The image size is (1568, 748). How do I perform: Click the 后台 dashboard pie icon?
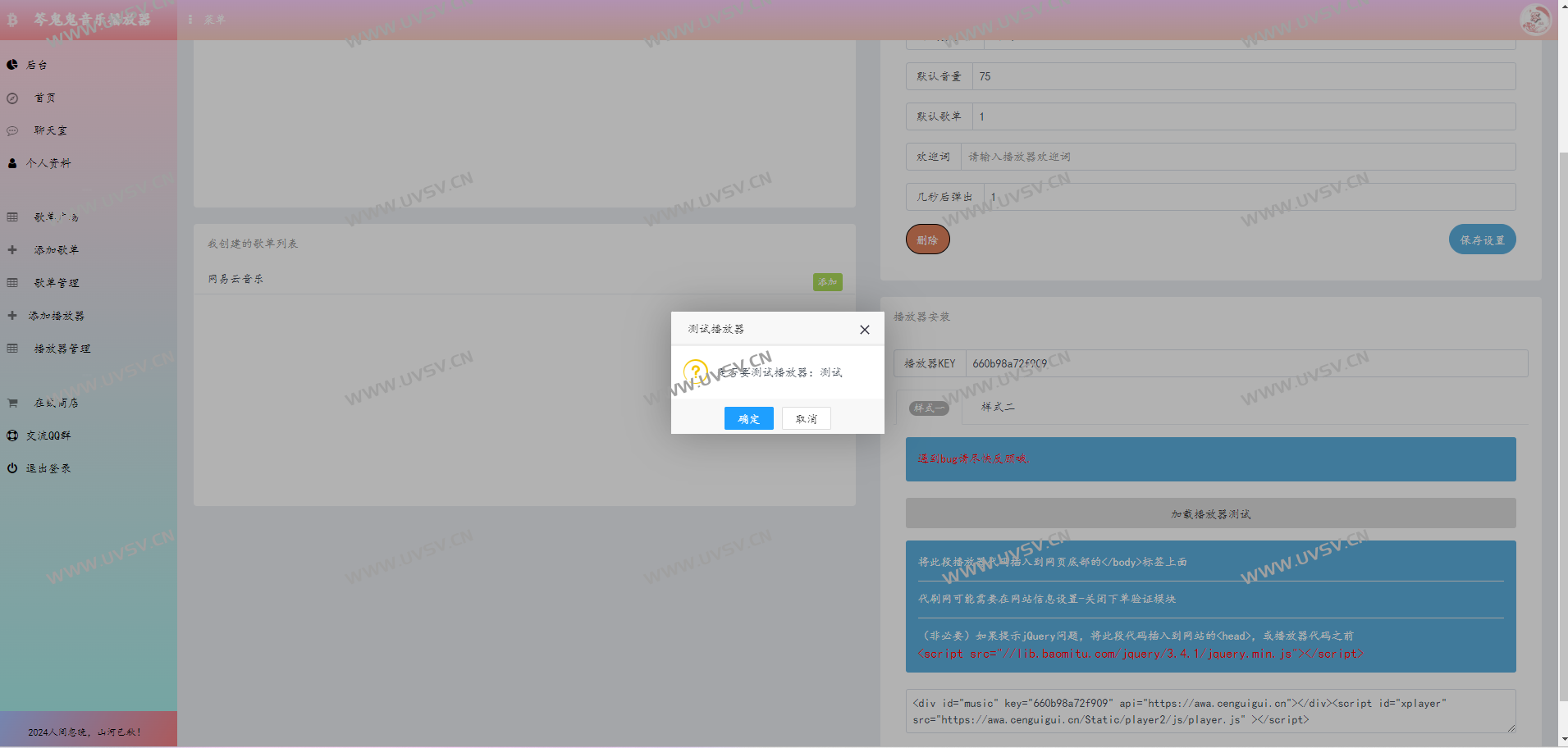[12, 65]
